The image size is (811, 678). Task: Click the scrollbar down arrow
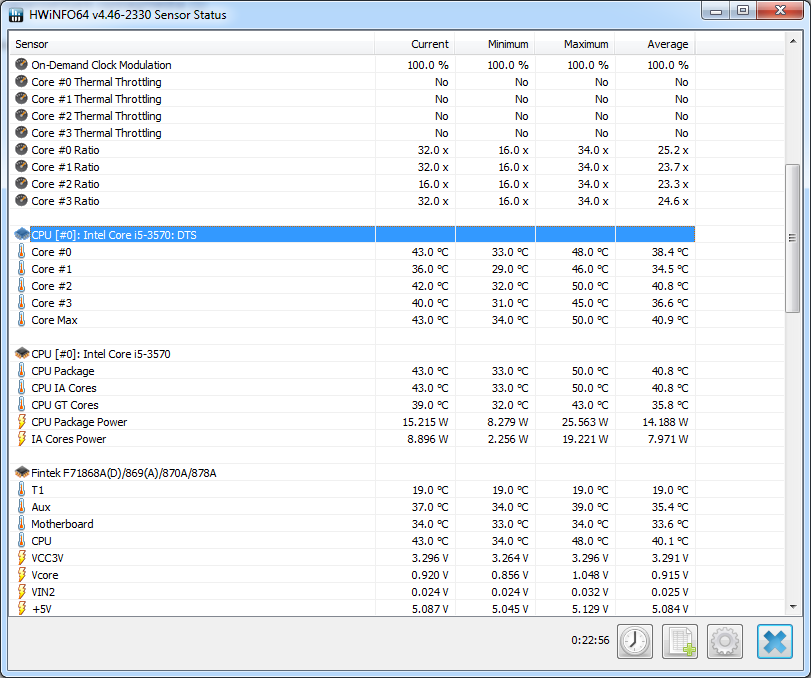click(x=793, y=607)
